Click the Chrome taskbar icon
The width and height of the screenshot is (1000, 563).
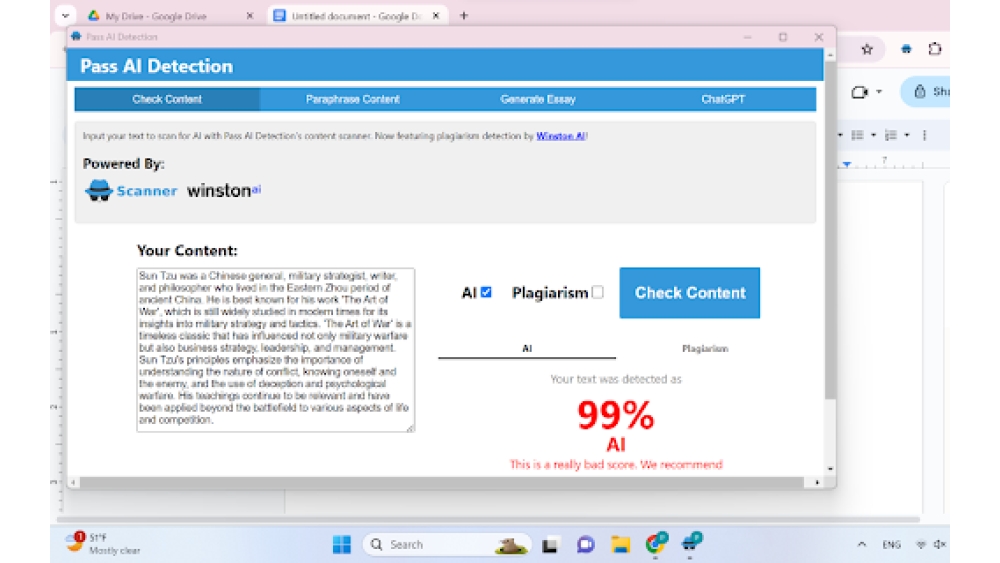tap(656, 543)
